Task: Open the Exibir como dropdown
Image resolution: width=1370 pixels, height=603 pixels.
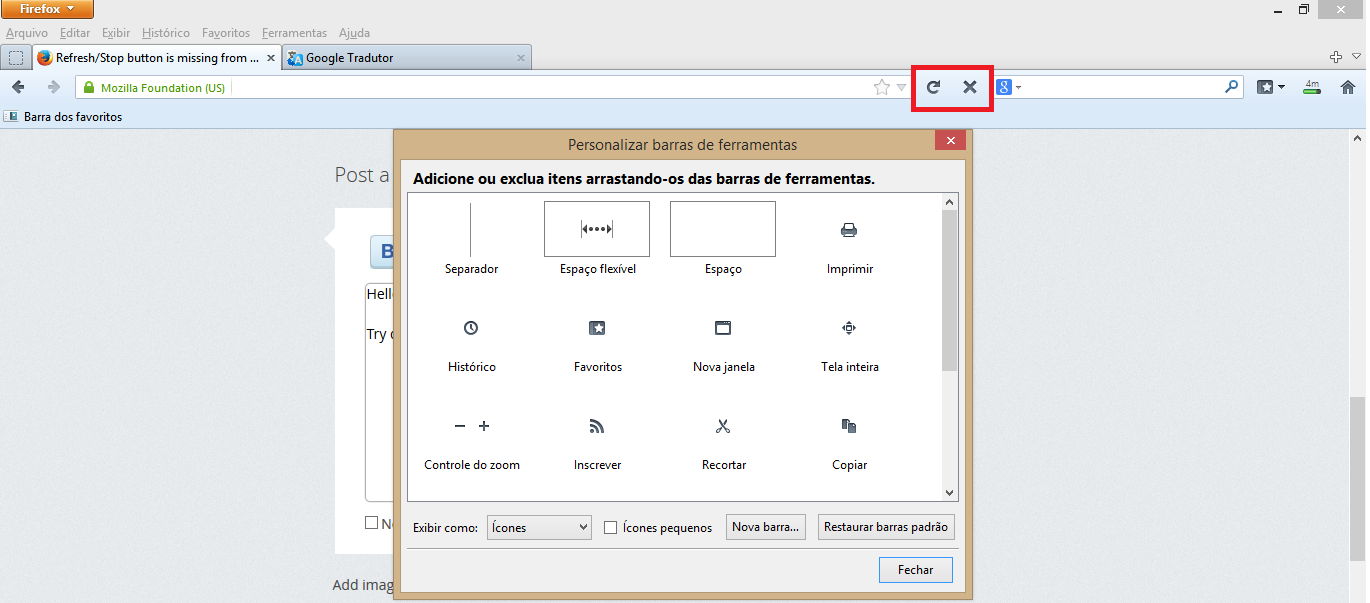Action: (x=539, y=527)
